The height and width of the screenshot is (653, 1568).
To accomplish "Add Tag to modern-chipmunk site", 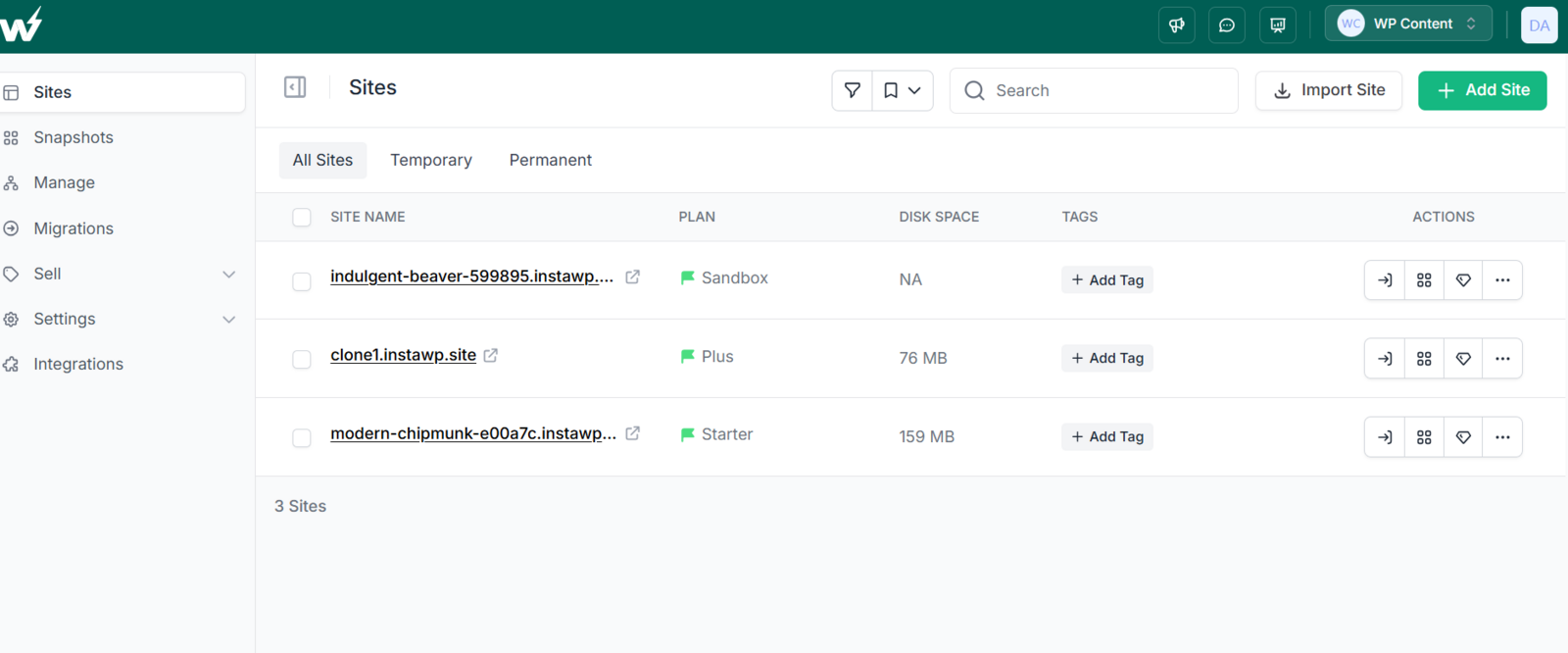I will (1107, 437).
